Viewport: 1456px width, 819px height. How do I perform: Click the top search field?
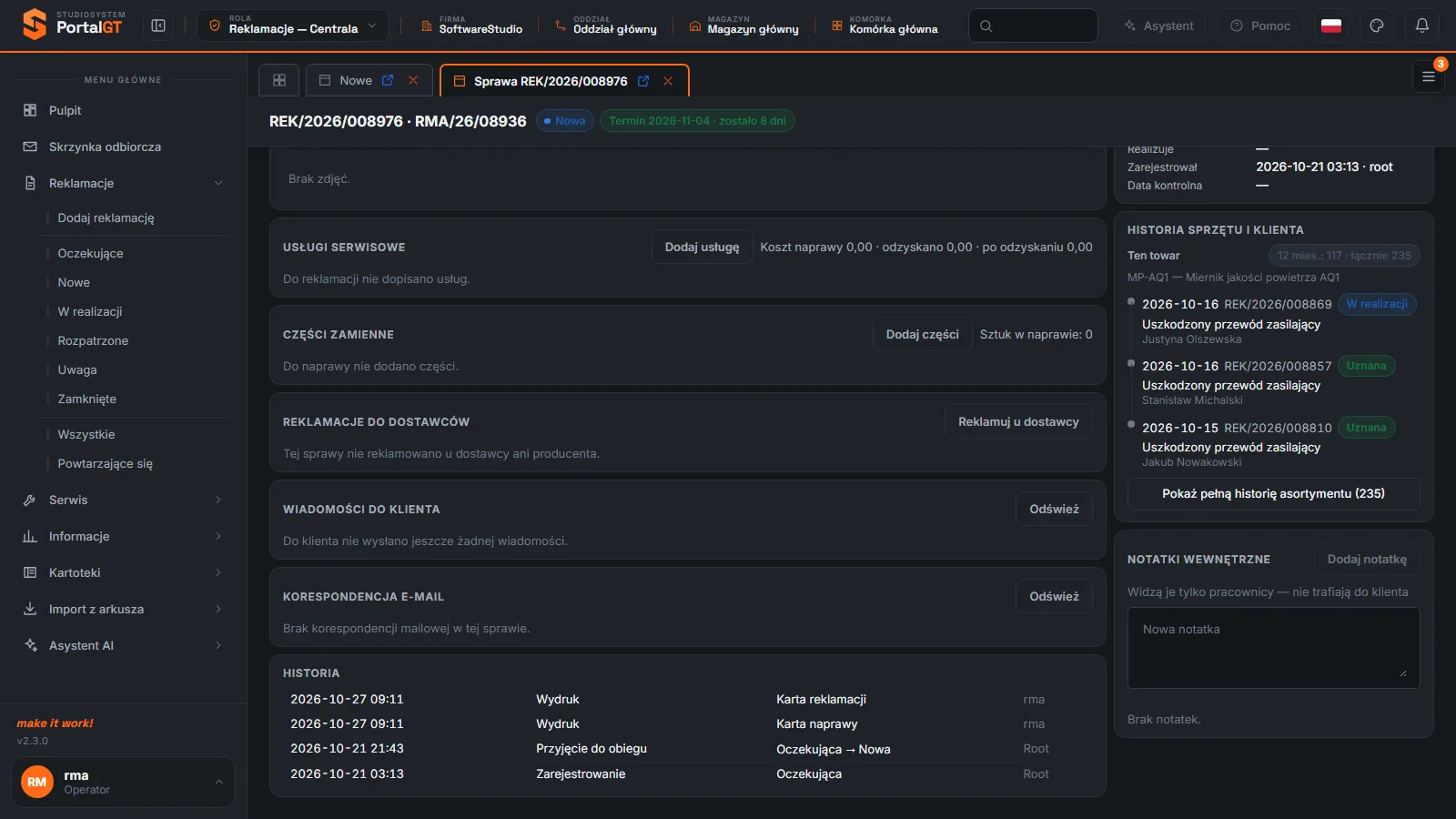[1033, 25]
